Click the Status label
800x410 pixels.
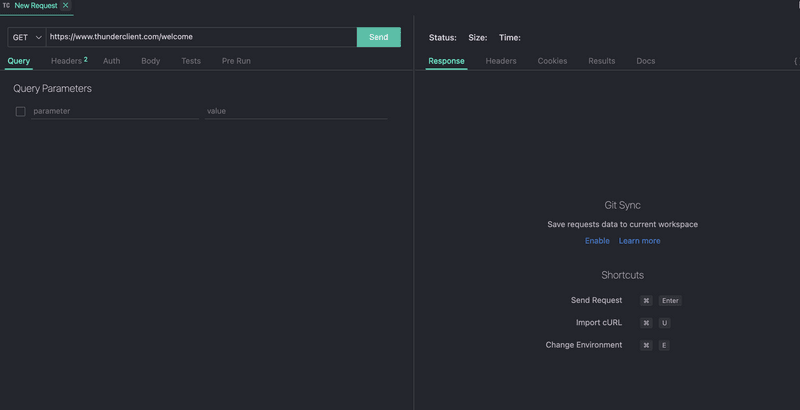pyautogui.click(x=442, y=38)
